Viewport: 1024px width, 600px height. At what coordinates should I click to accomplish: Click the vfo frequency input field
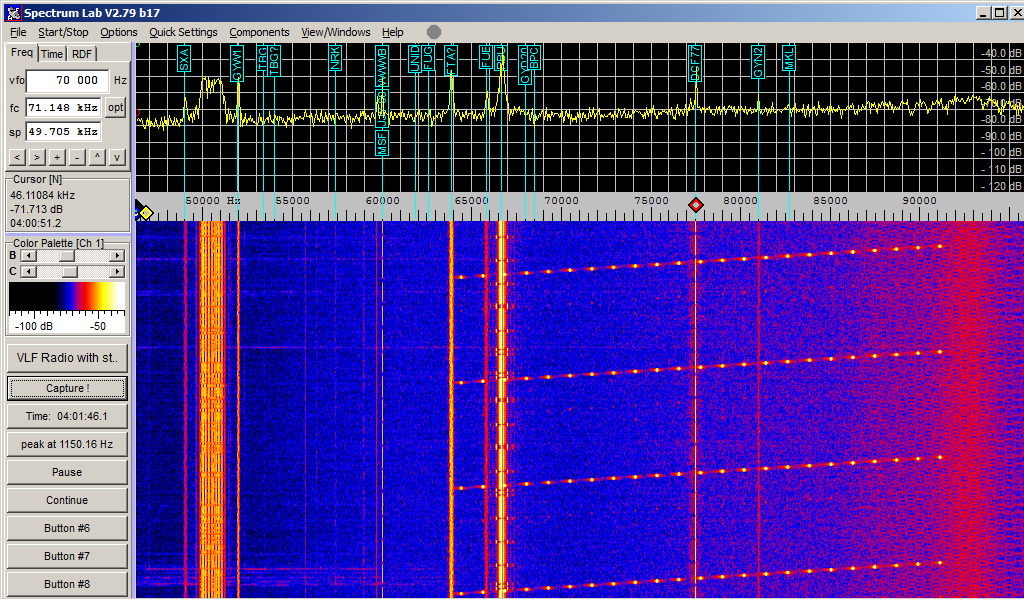(66, 80)
